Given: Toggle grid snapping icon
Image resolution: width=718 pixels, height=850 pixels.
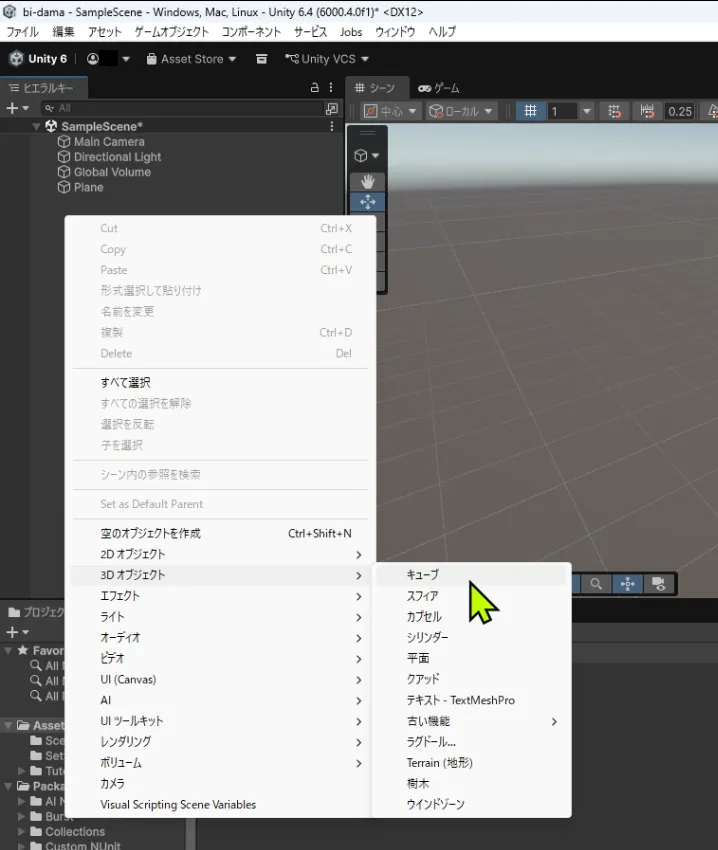Looking at the screenshot, I should coord(614,111).
